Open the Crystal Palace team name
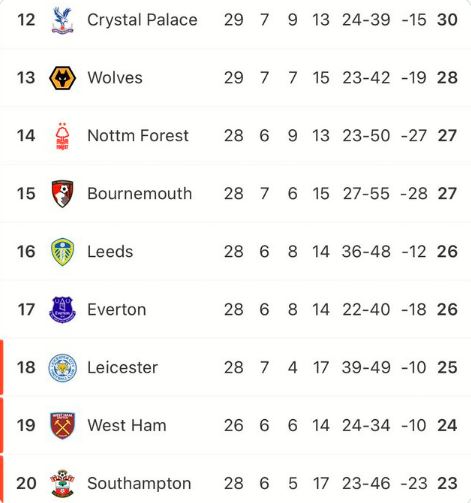Image resolution: width=471 pixels, height=503 pixels. click(142, 20)
